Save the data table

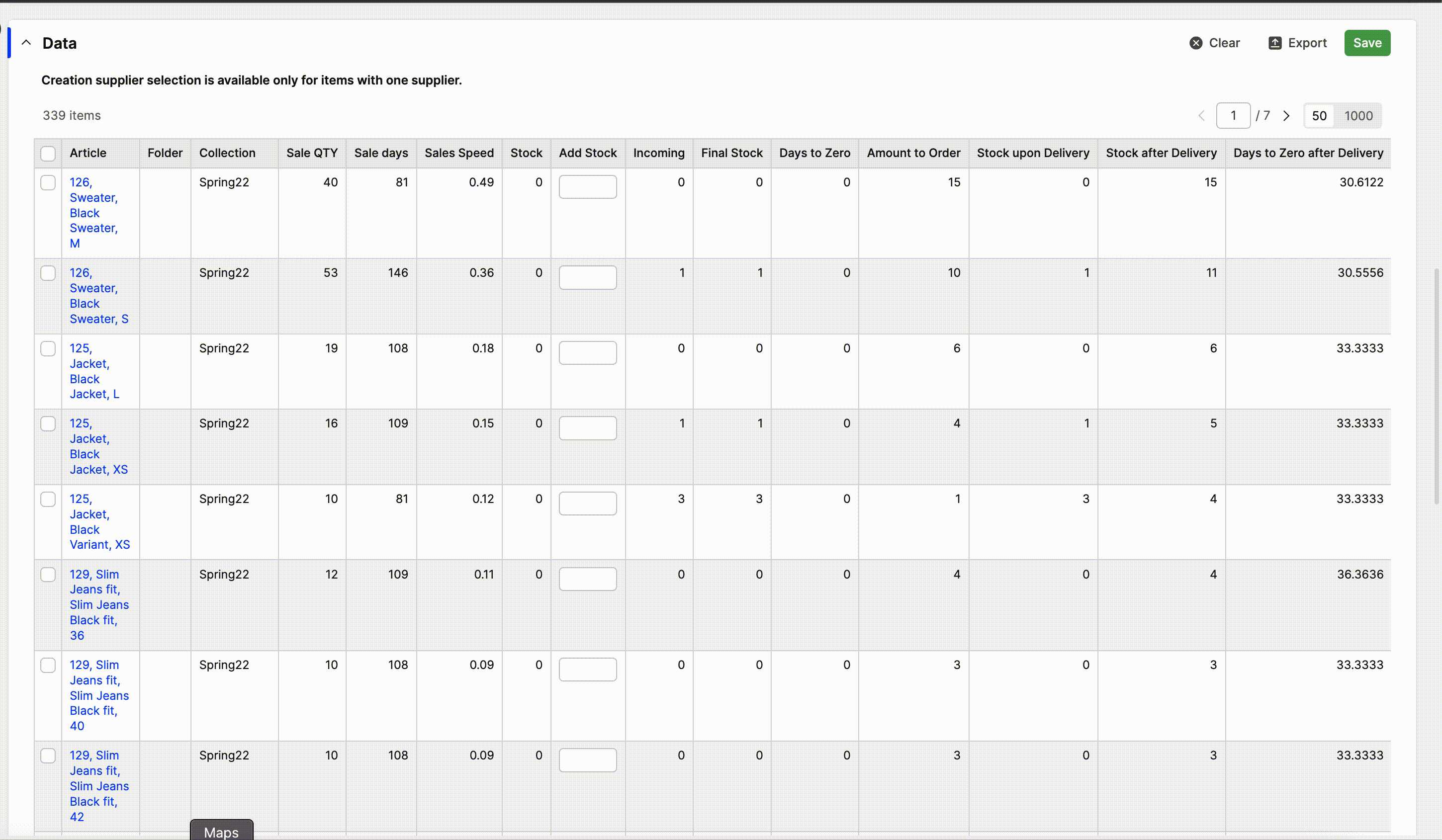pyautogui.click(x=1366, y=43)
